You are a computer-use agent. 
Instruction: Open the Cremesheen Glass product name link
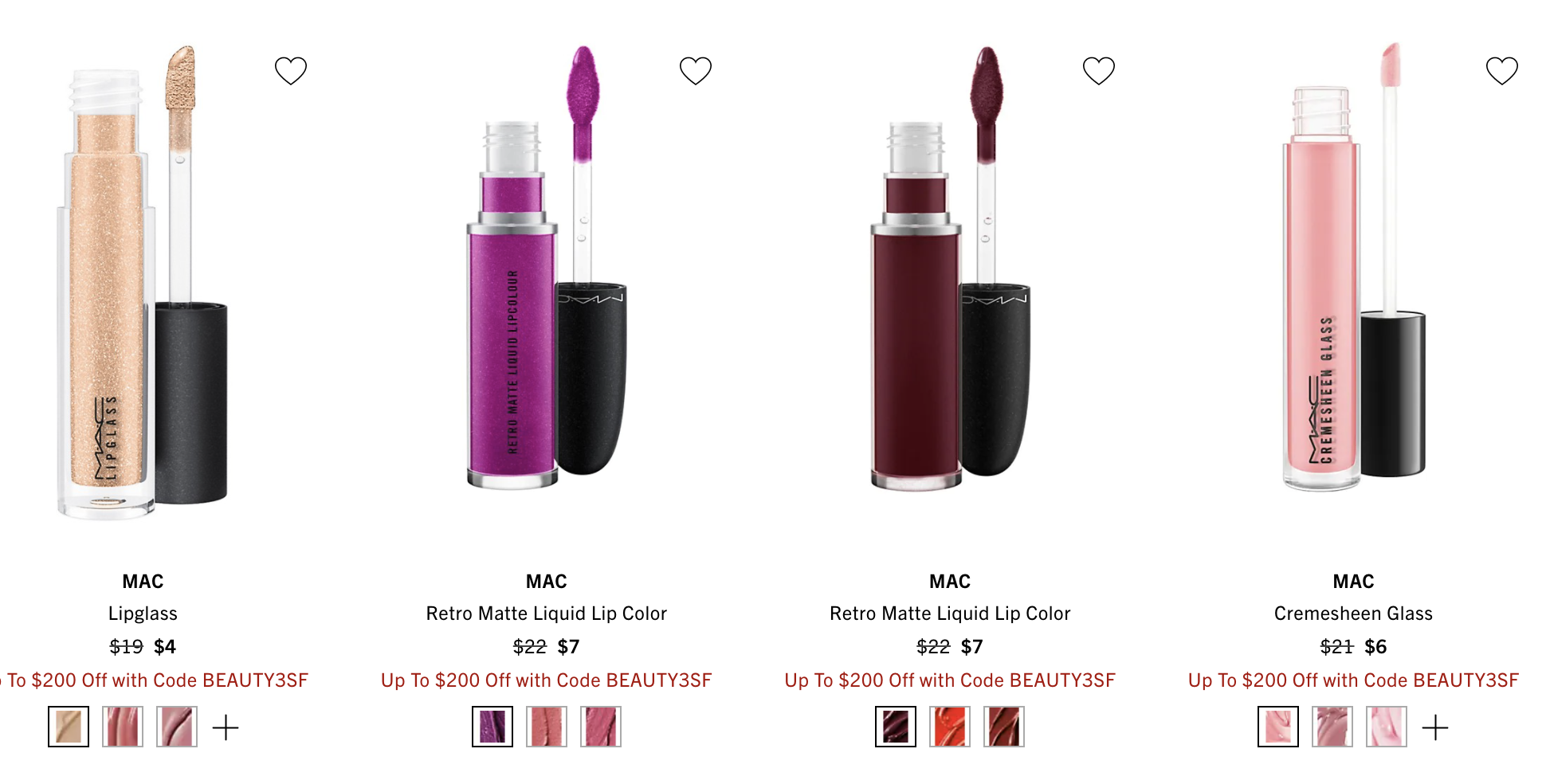pyautogui.click(x=1353, y=613)
